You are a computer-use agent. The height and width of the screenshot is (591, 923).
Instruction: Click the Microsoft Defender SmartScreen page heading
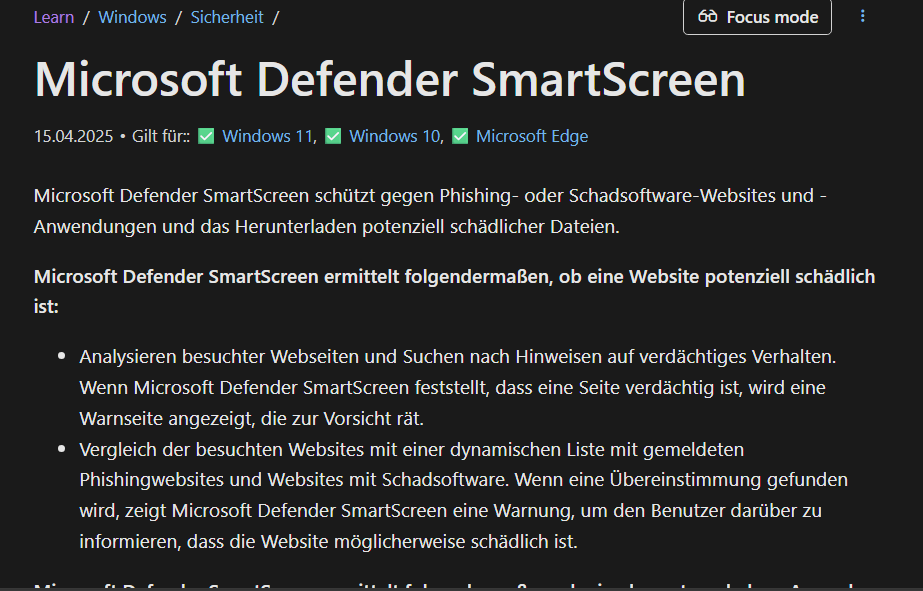pyautogui.click(x=390, y=79)
